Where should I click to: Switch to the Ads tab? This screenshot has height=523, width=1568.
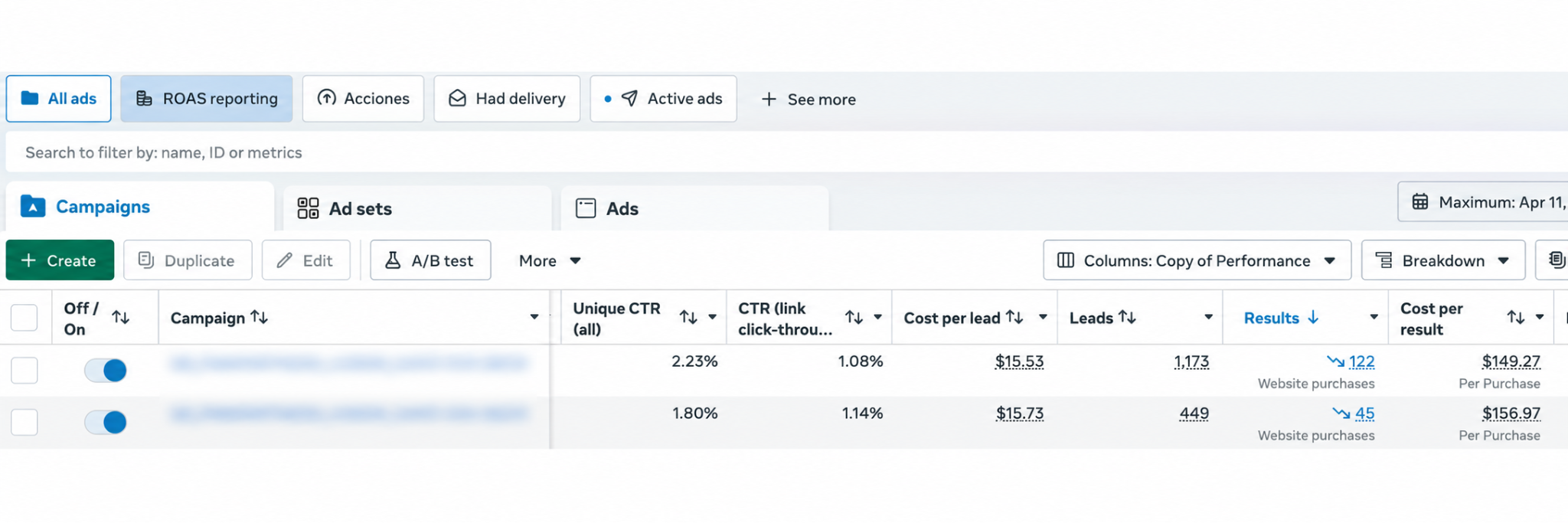pos(694,208)
